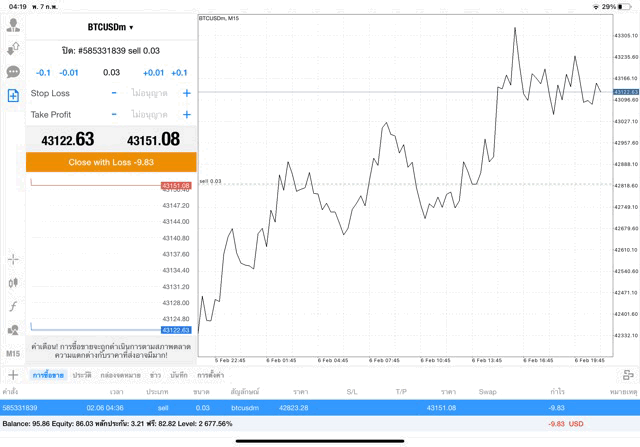This screenshot has width=640, height=447.
Task: Decrease volume by 0.1
Action: pyautogui.click(x=44, y=73)
